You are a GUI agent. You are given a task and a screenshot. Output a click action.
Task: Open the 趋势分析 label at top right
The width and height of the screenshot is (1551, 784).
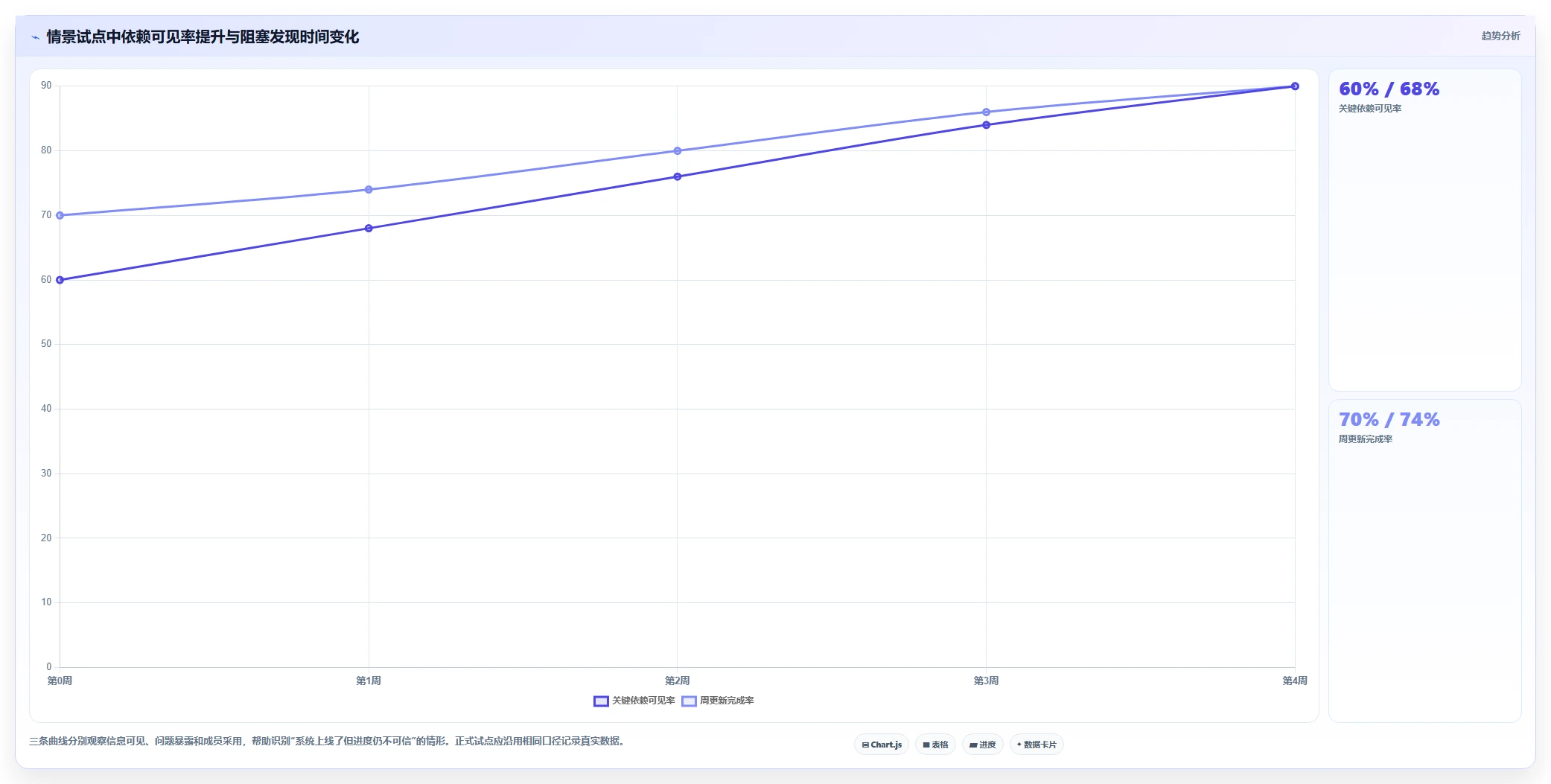[x=1500, y=36]
